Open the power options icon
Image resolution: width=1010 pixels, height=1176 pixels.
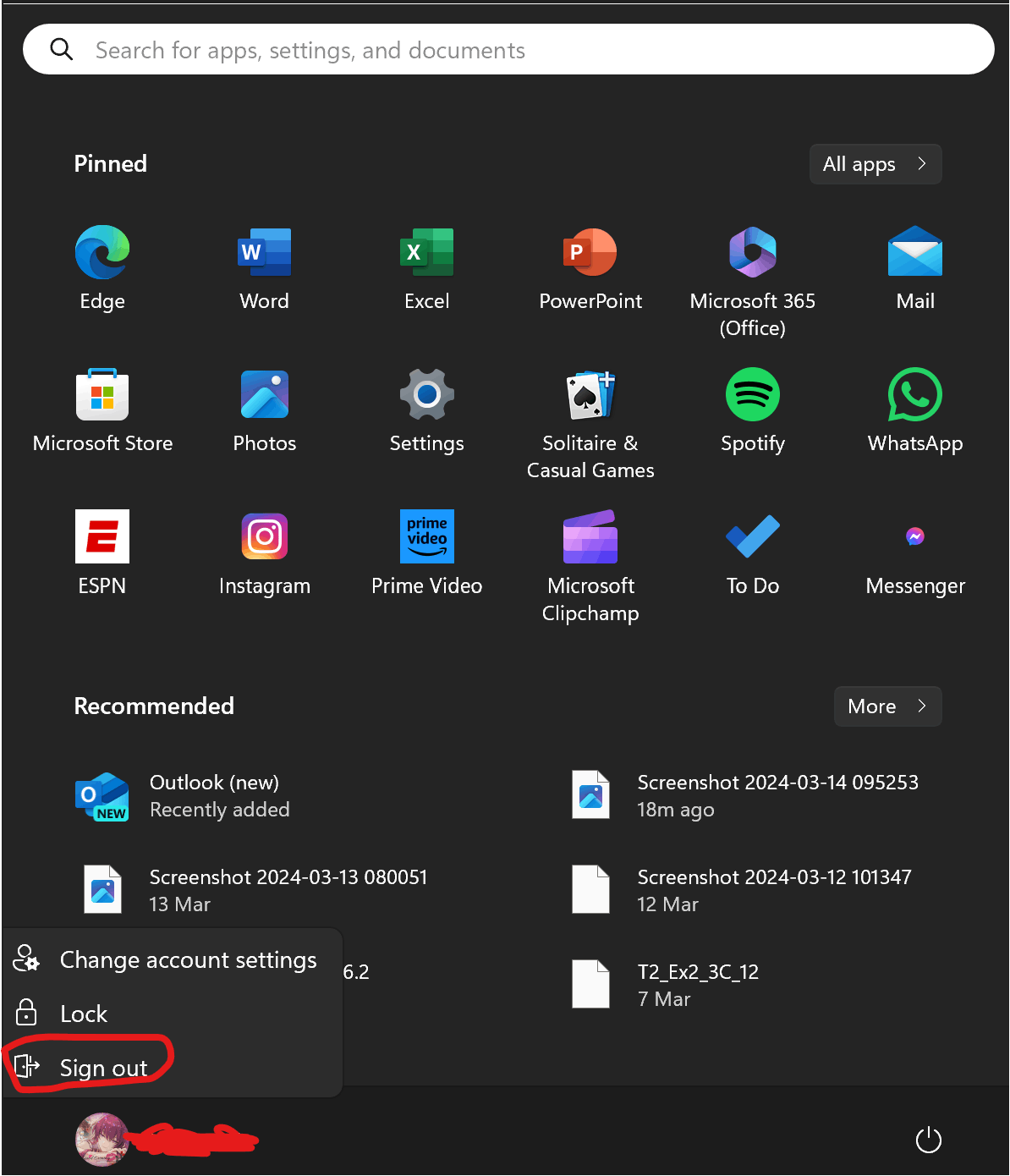coord(928,1140)
